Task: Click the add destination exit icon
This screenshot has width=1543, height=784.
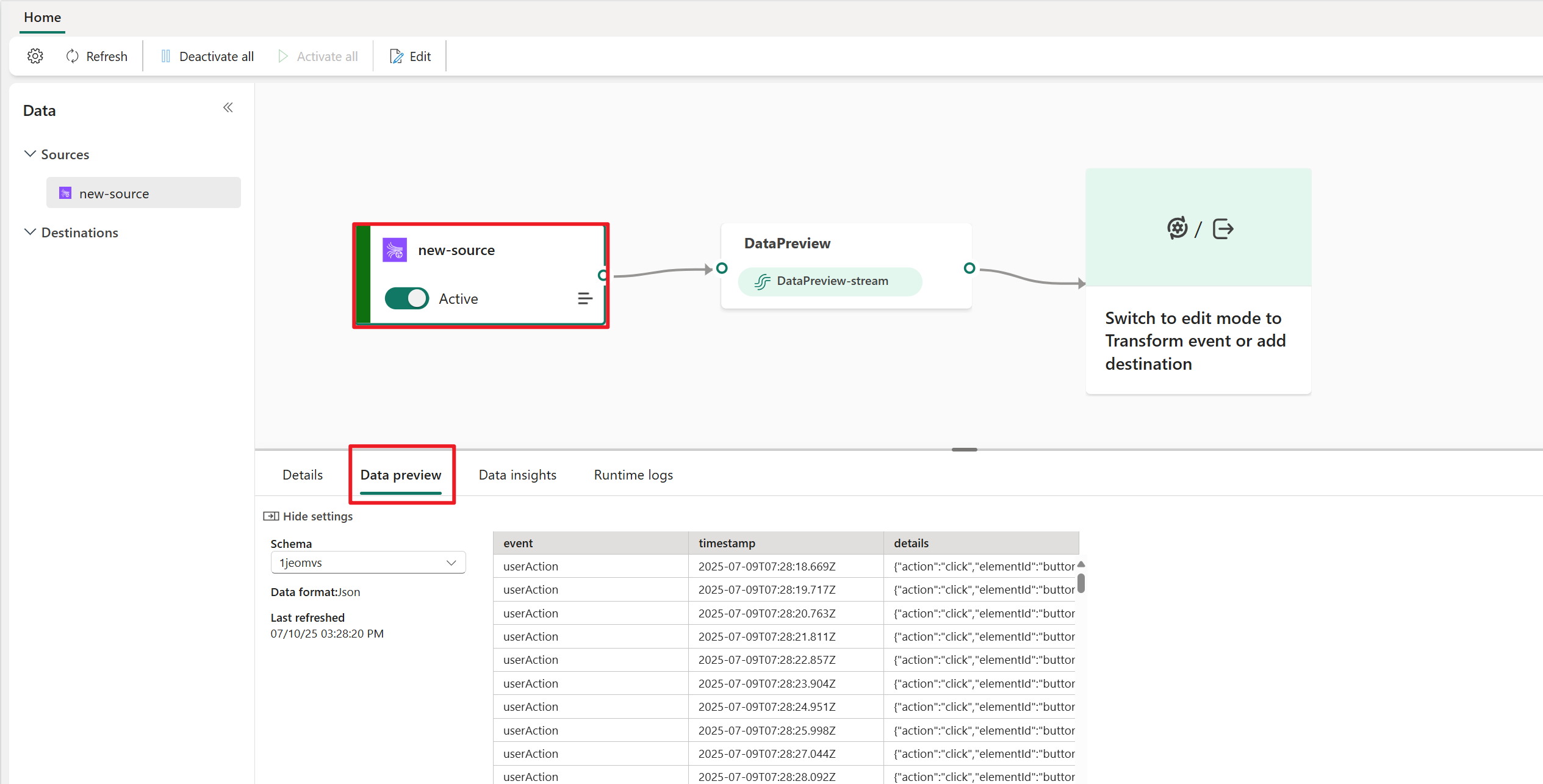Action: click(x=1223, y=229)
